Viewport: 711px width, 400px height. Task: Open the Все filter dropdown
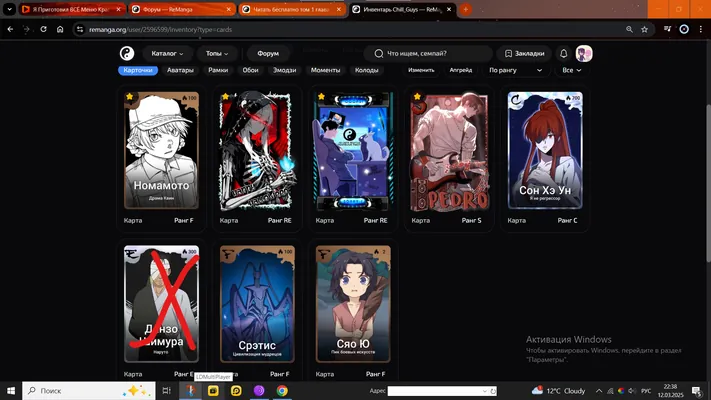point(571,70)
